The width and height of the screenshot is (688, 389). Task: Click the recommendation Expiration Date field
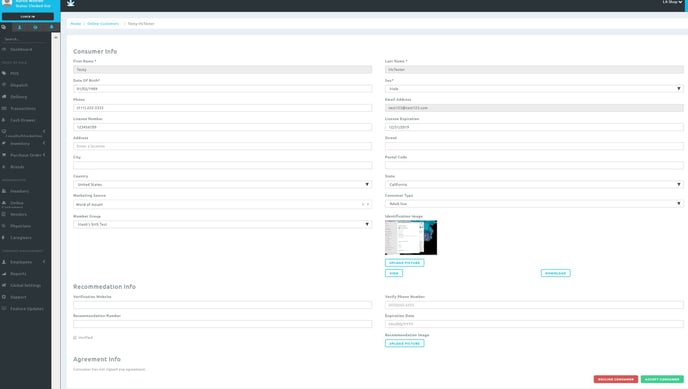[534, 324]
